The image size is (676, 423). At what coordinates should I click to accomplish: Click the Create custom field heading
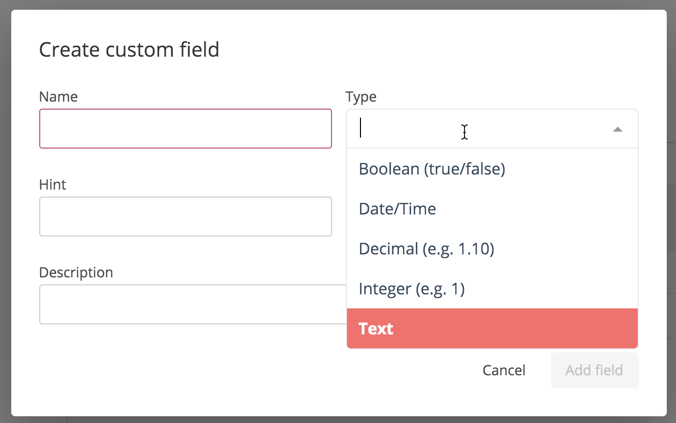tap(129, 49)
